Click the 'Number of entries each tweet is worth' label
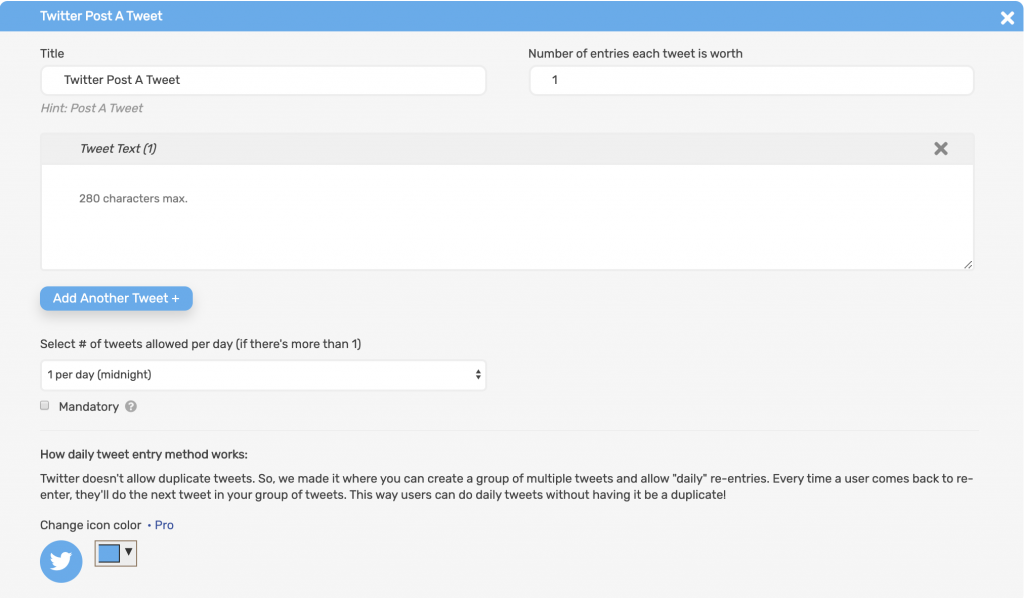This screenshot has height=598, width=1024. pos(635,54)
